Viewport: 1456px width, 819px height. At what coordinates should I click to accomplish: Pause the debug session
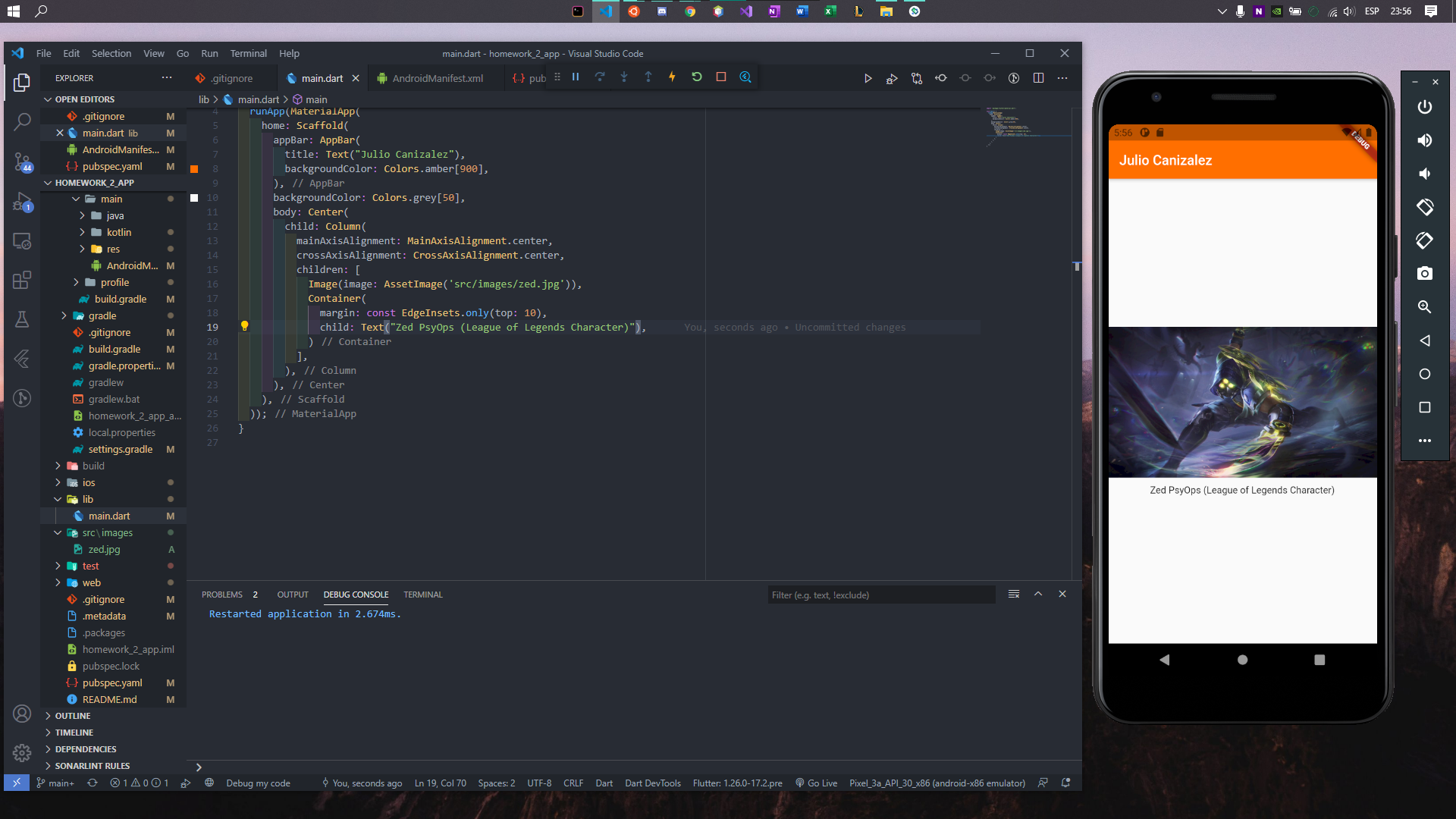pyautogui.click(x=576, y=77)
